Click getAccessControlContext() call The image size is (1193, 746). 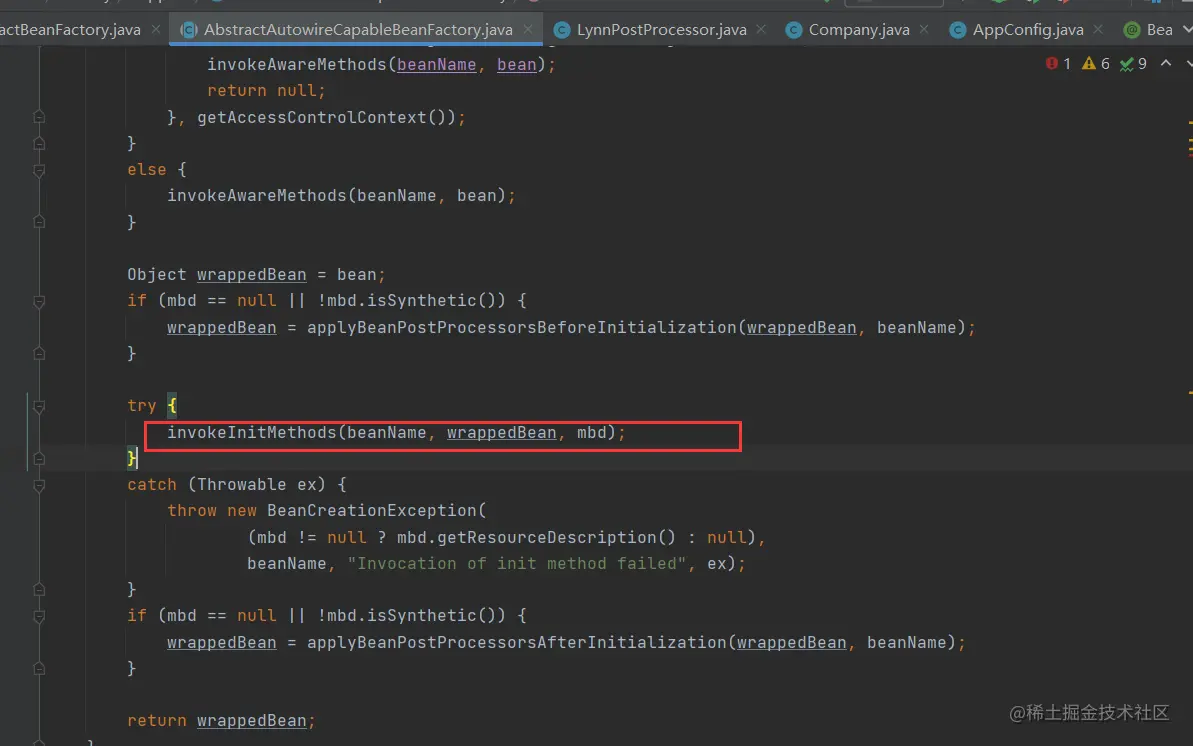(x=326, y=117)
